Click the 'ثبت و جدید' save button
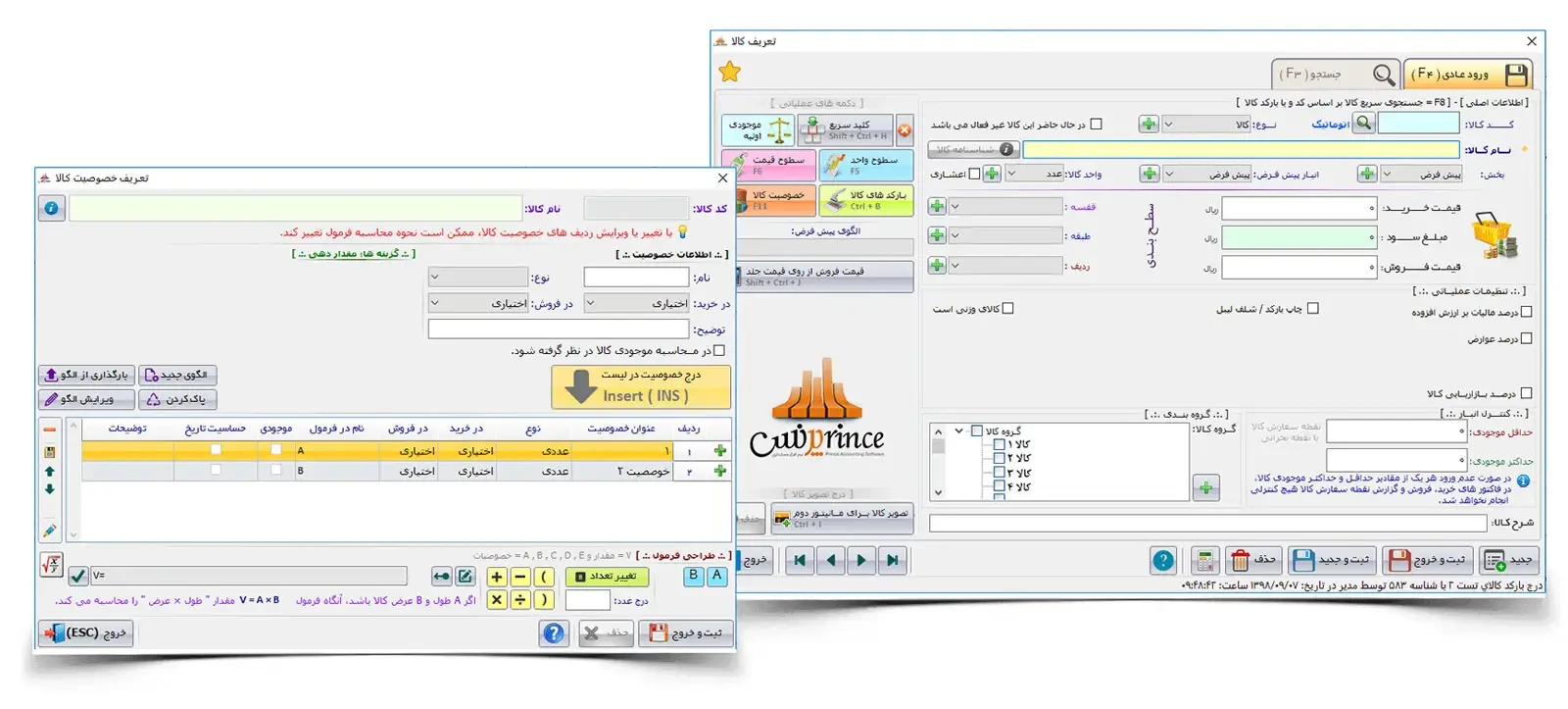Viewport: 1568px width, 709px height. click(1331, 560)
